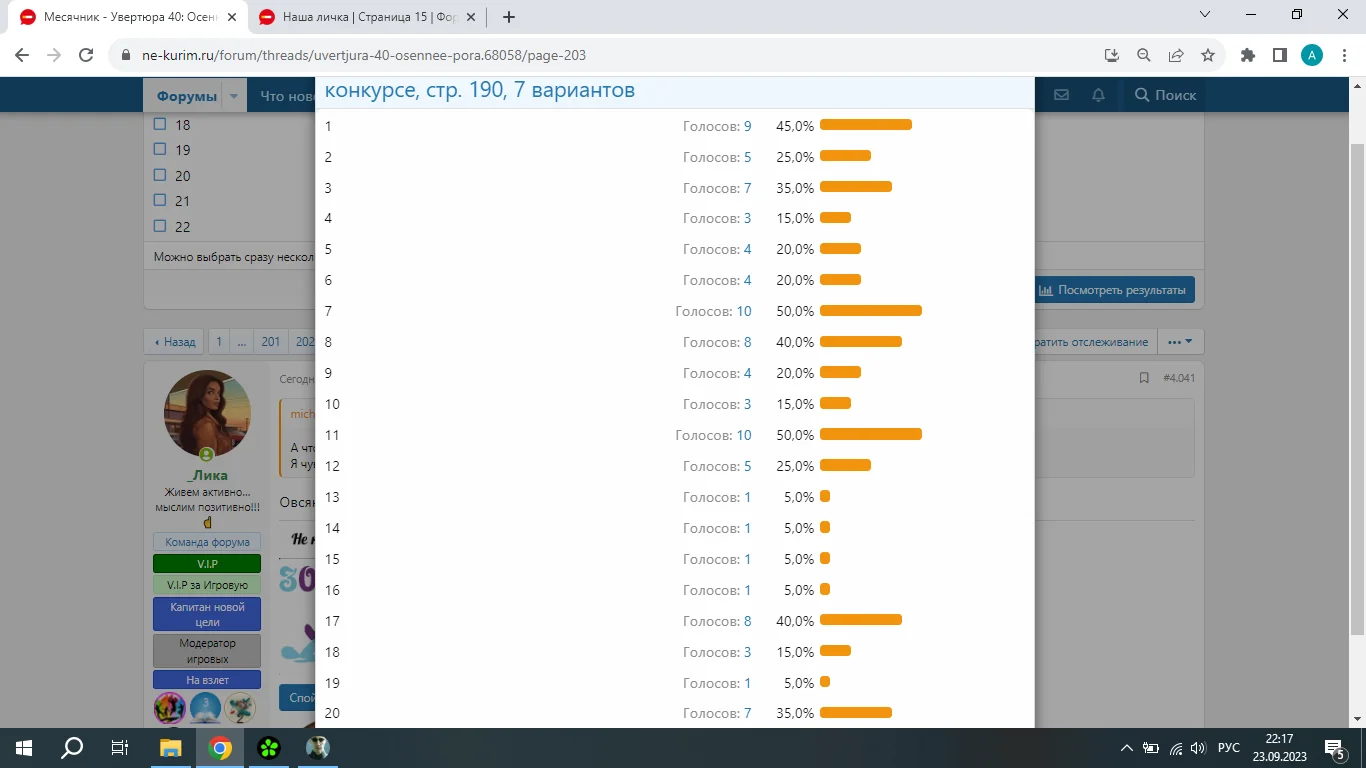Image resolution: width=1366 pixels, height=768 pixels.
Task: Open a new browser tab
Action: pos(509,17)
